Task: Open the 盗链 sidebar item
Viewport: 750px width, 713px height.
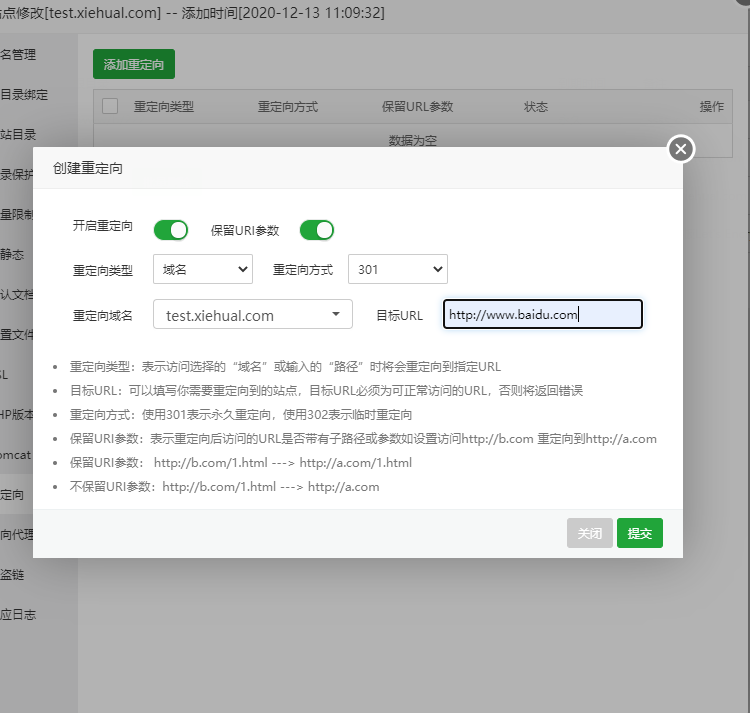Action: click(12, 574)
